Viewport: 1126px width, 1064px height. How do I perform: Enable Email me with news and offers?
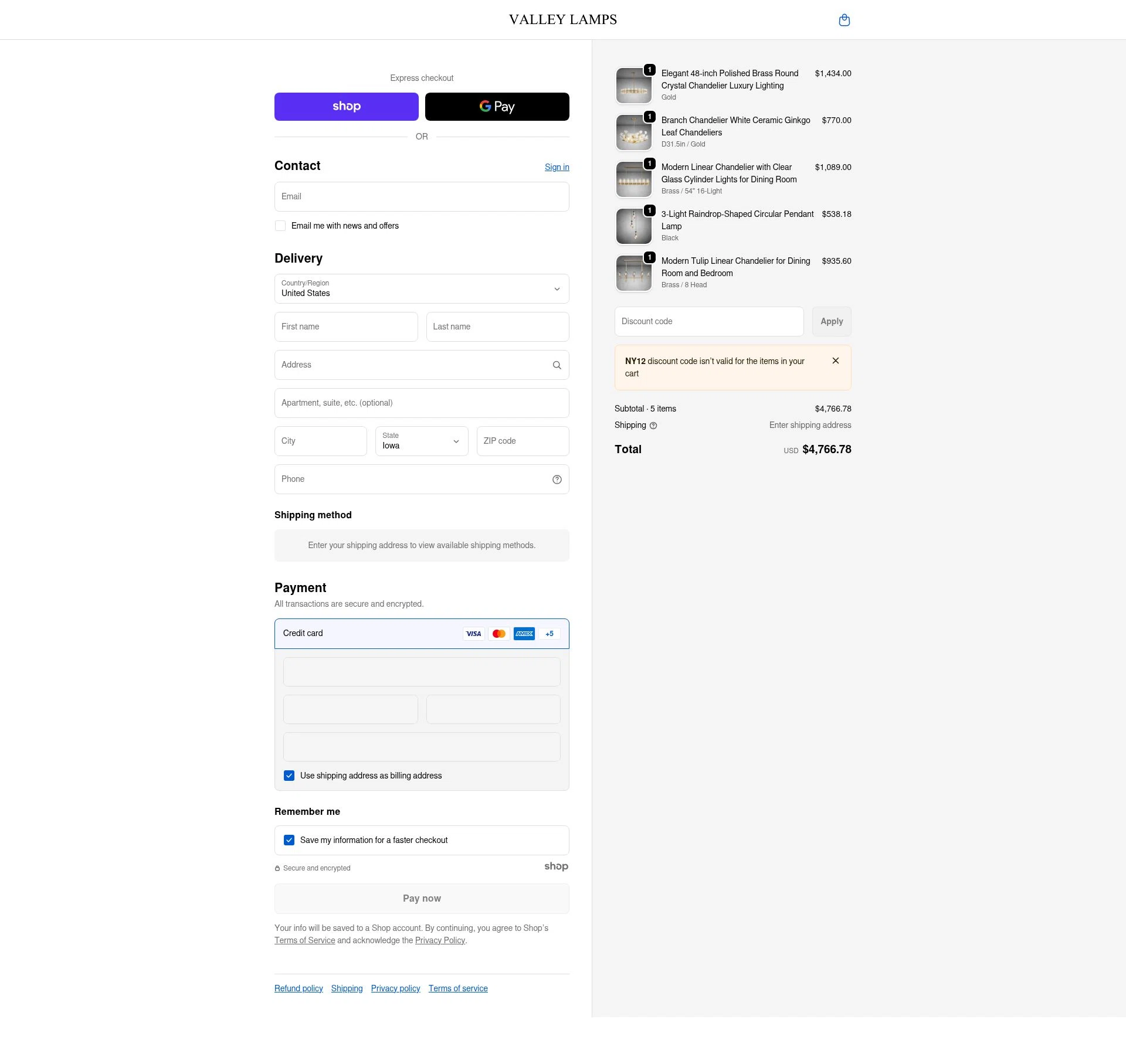click(280, 225)
